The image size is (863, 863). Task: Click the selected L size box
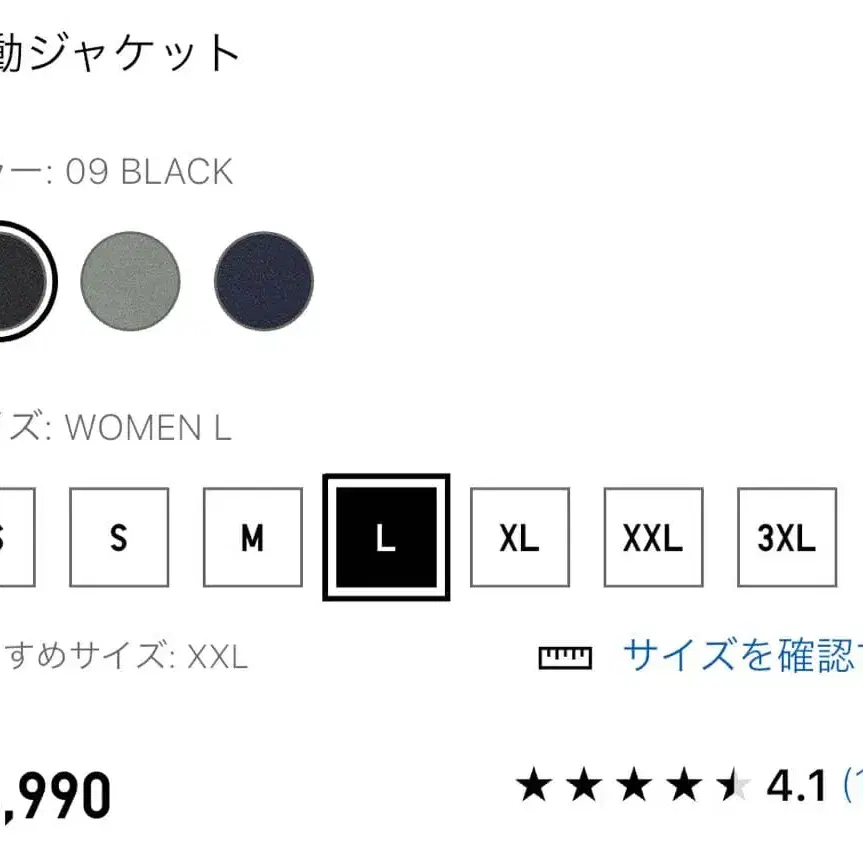tap(386, 538)
